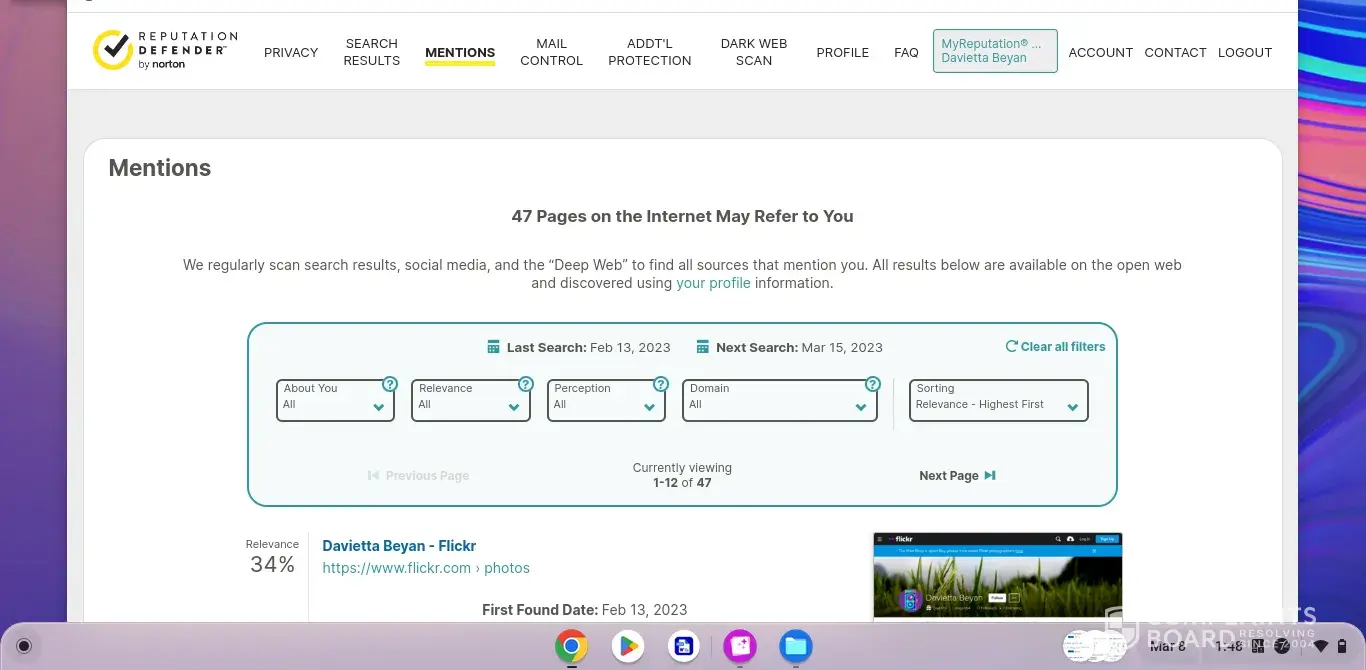This screenshot has width=1366, height=670.
Task: Follow the 'your profile' link
Action: (x=713, y=283)
